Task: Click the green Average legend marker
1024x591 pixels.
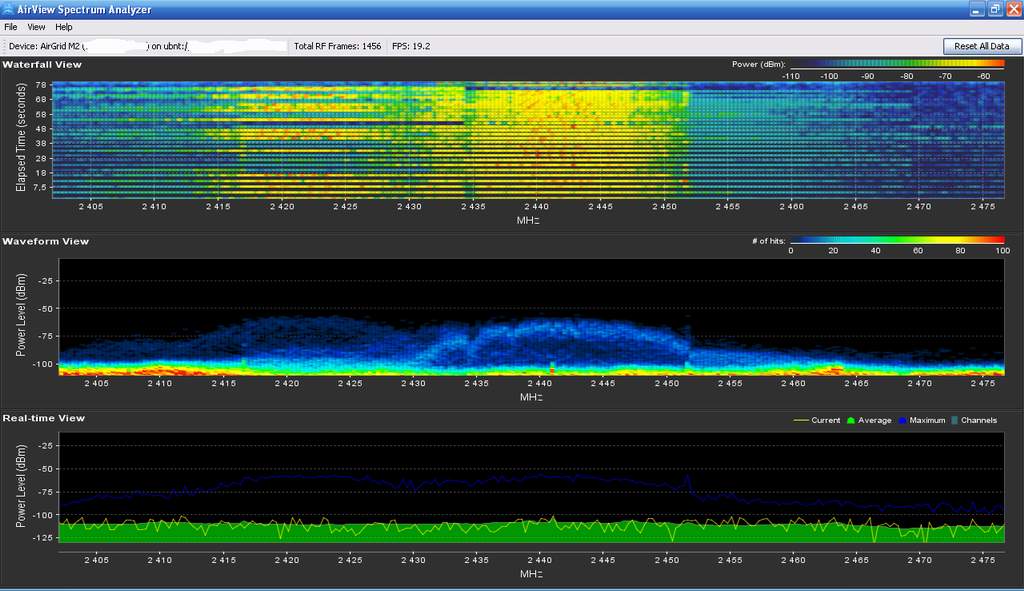Action: [852, 420]
